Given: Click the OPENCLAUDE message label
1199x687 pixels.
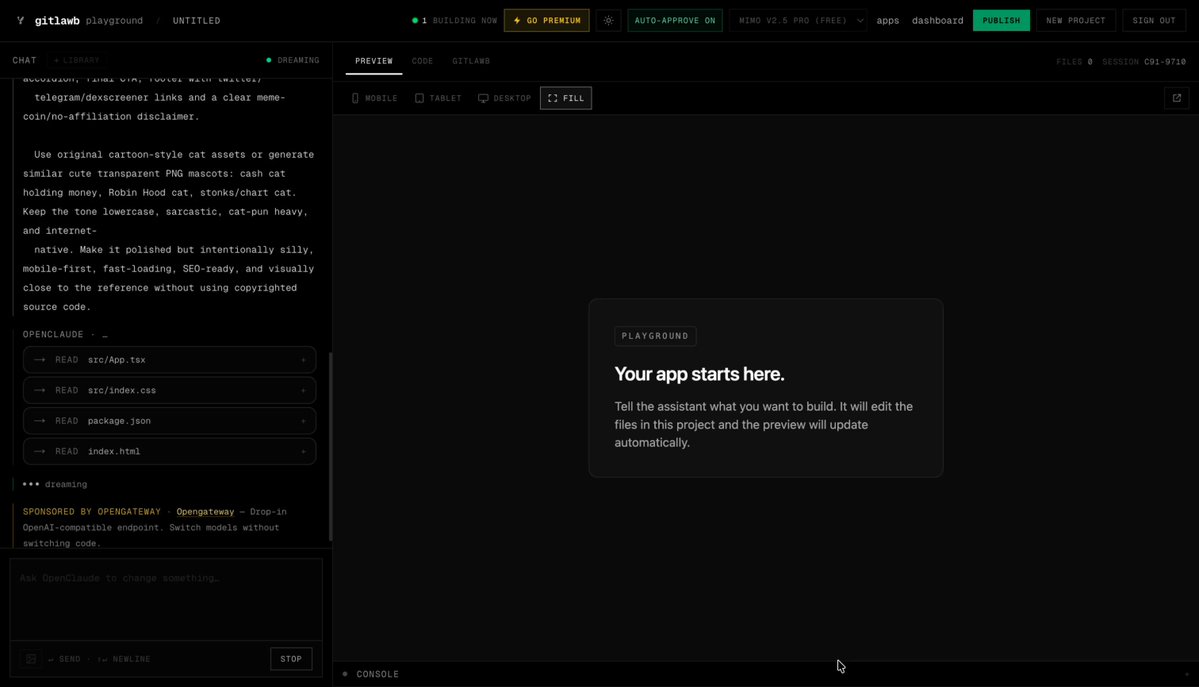Looking at the screenshot, I should click(x=54, y=334).
